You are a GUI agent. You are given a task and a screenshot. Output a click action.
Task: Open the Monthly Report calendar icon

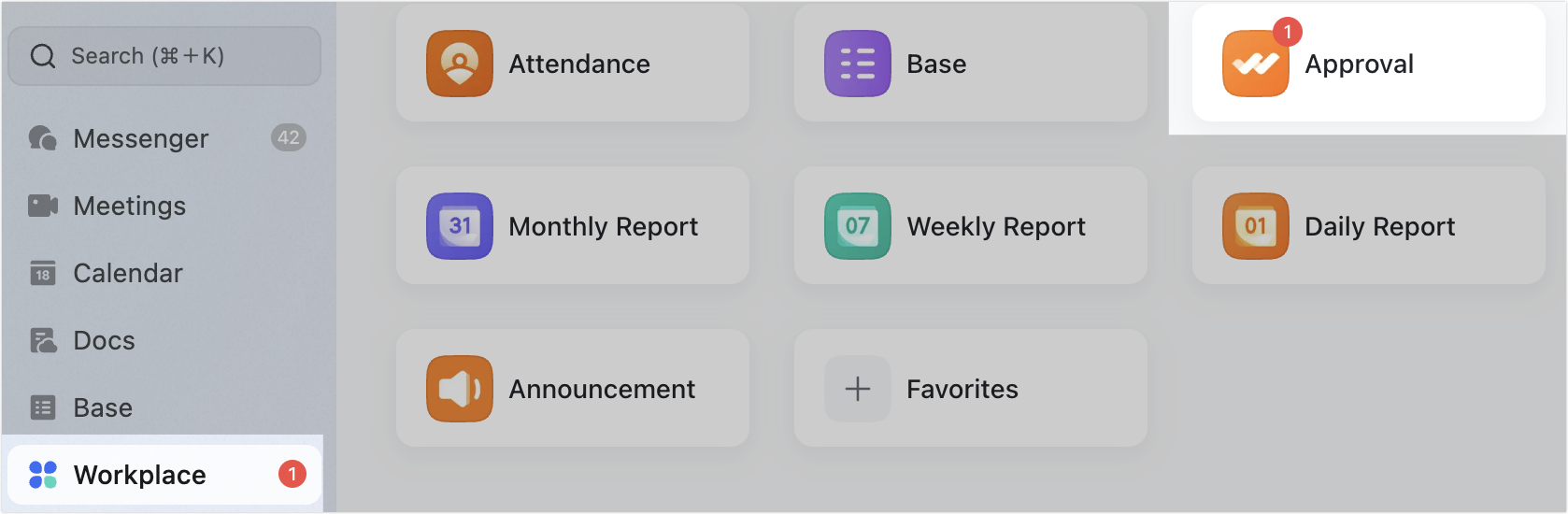coord(460,226)
